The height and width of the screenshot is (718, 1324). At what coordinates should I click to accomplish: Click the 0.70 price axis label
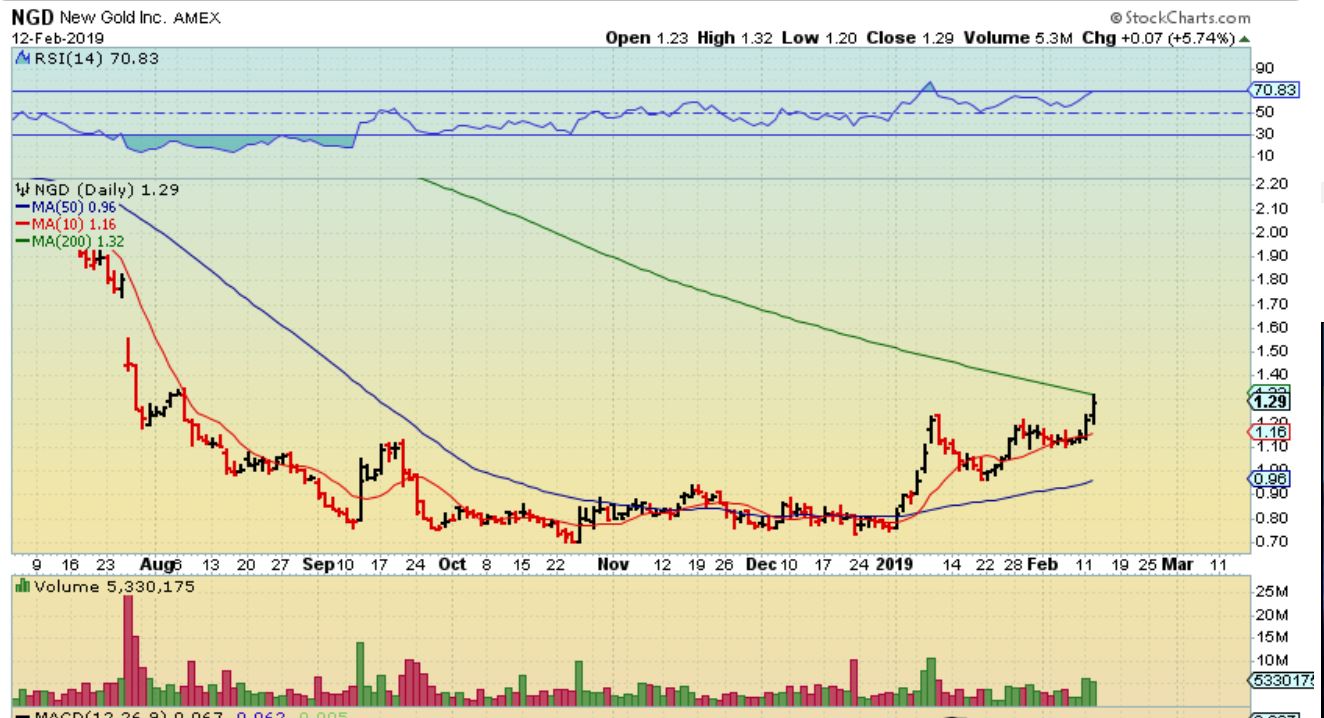tap(1270, 542)
